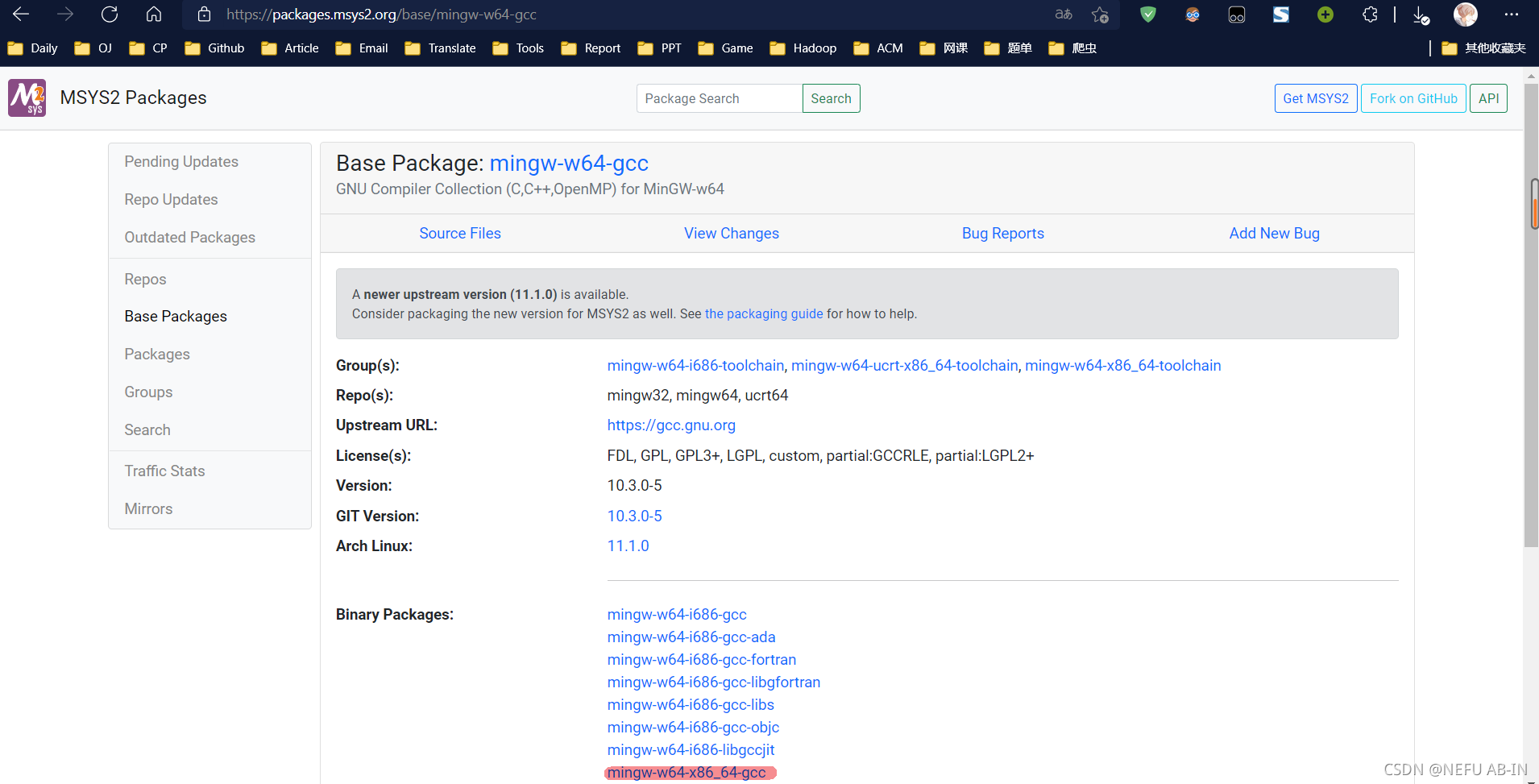Open the PPT bookmarks folder
Image resolution: width=1539 pixels, height=784 pixels.
tap(659, 48)
